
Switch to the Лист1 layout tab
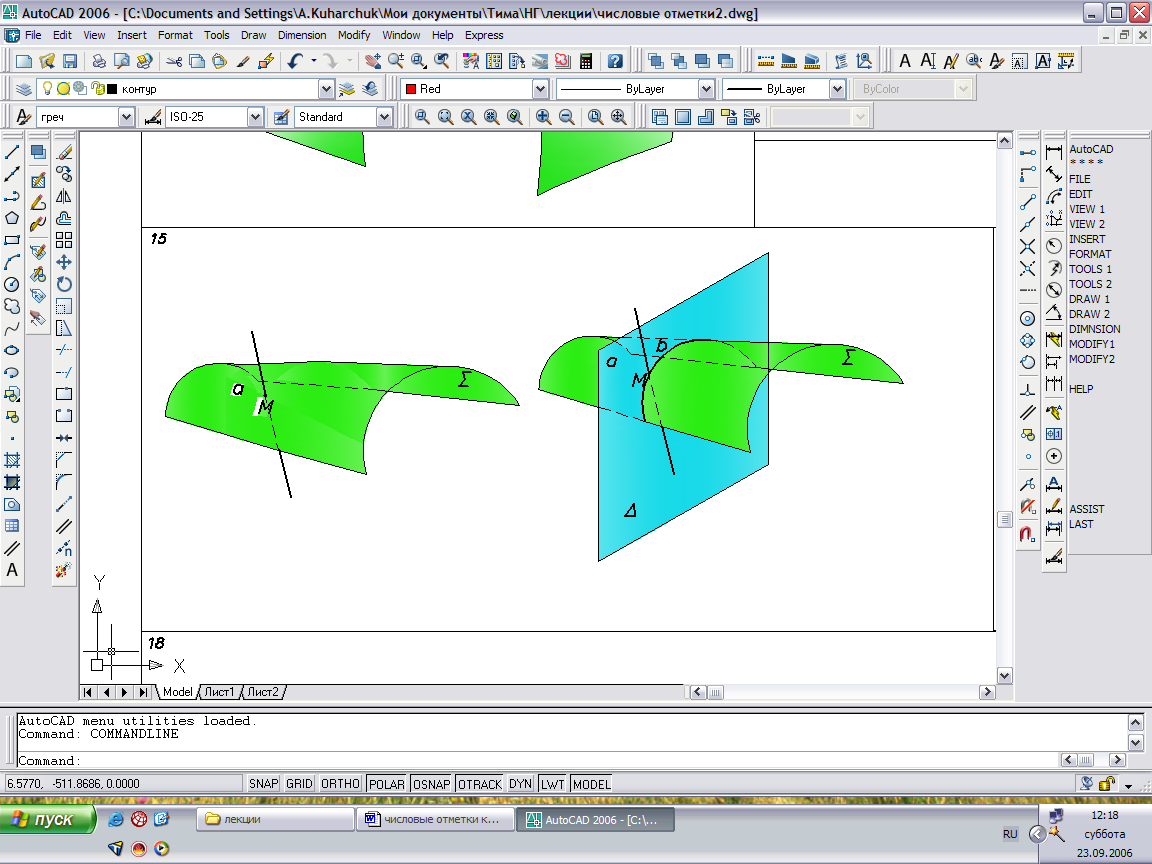click(219, 692)
